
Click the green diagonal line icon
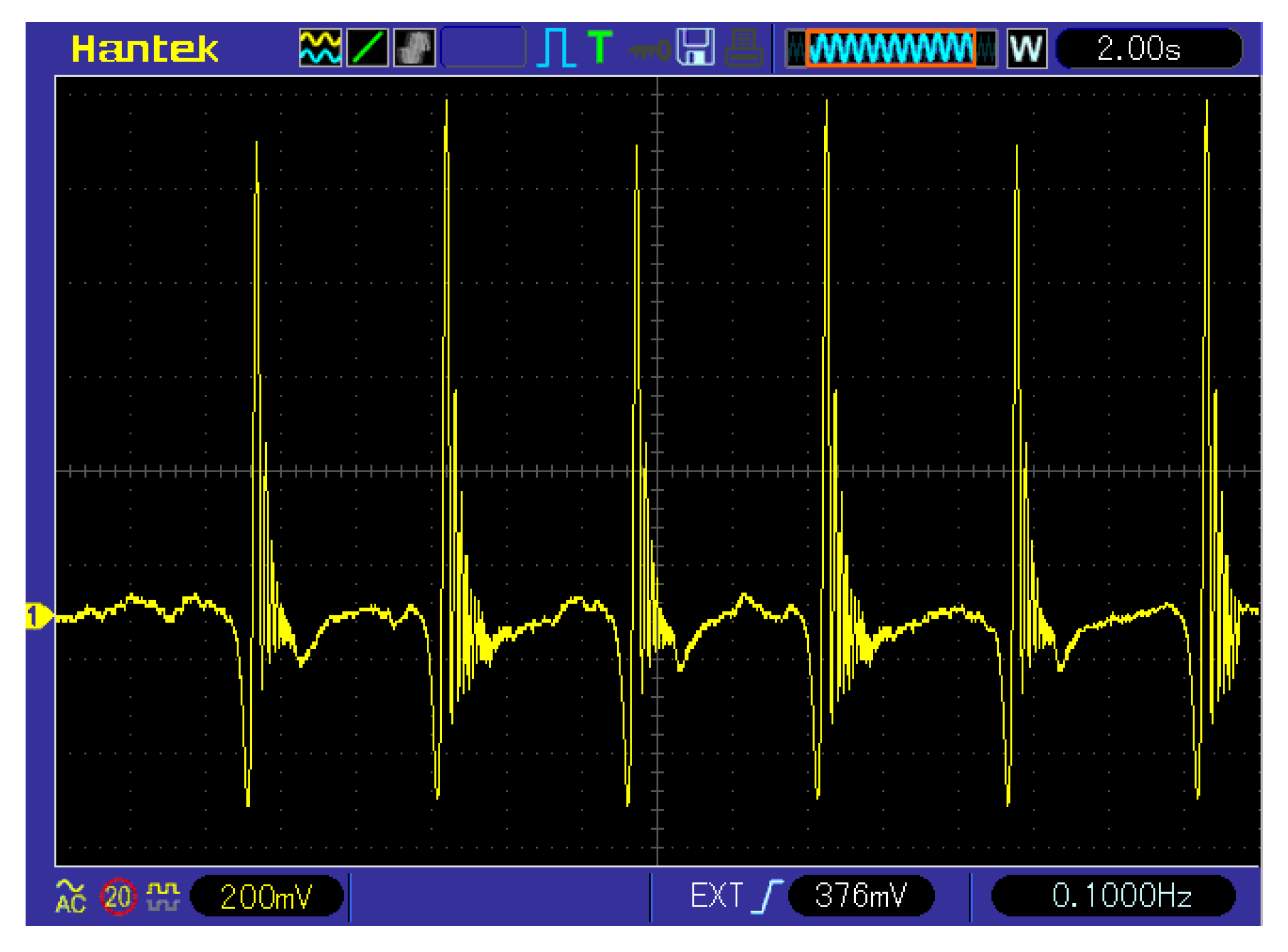pos(368,48)
